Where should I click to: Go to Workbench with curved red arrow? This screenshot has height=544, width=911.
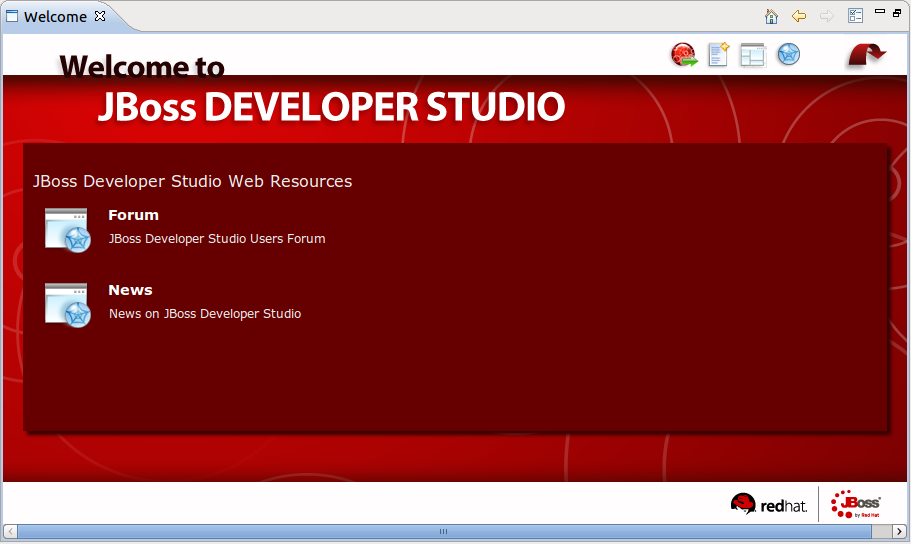click(x=867, y=55)
